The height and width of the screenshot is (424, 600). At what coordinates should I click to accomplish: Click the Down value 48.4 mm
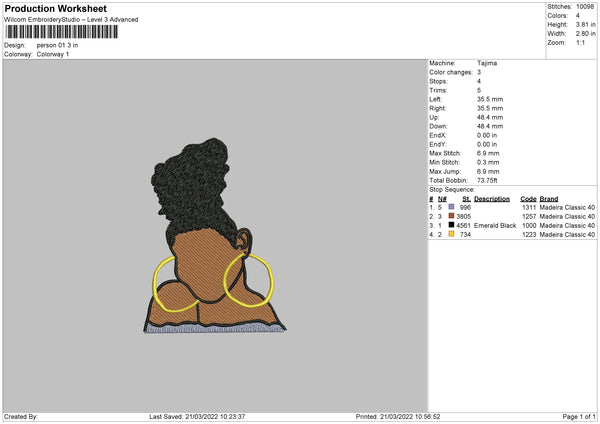(490, 126)
